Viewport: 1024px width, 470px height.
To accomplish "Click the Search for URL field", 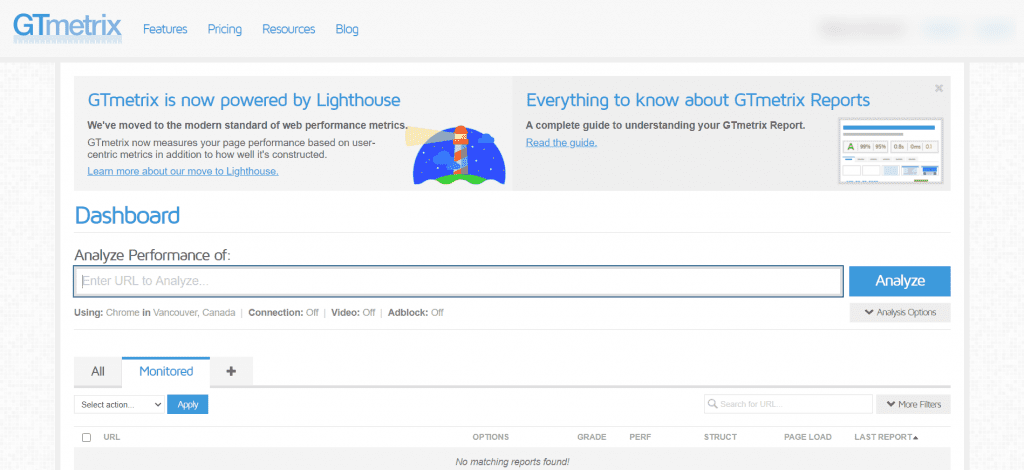I will click(788, 404).
